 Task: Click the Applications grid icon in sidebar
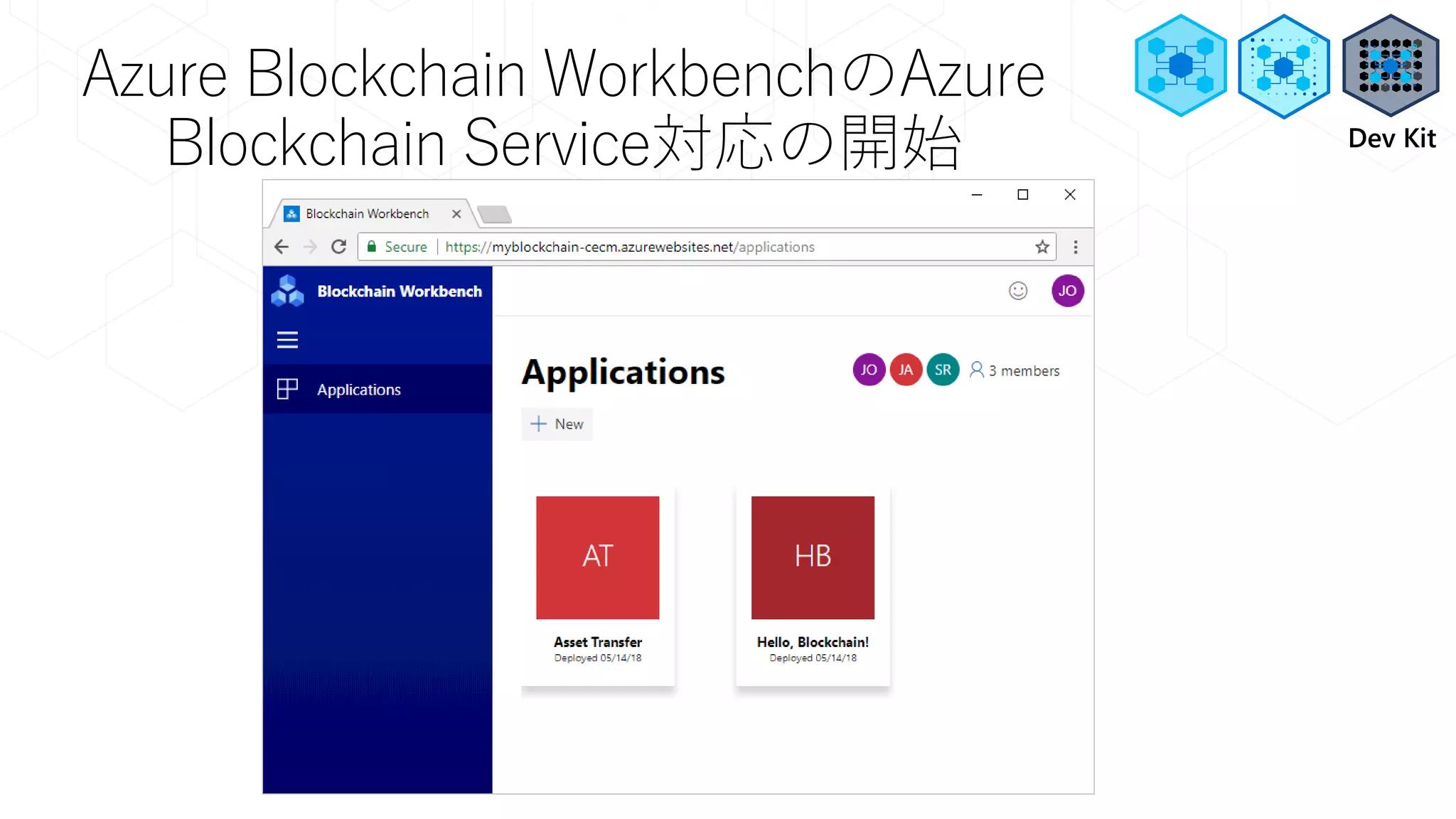click(287, 389)
